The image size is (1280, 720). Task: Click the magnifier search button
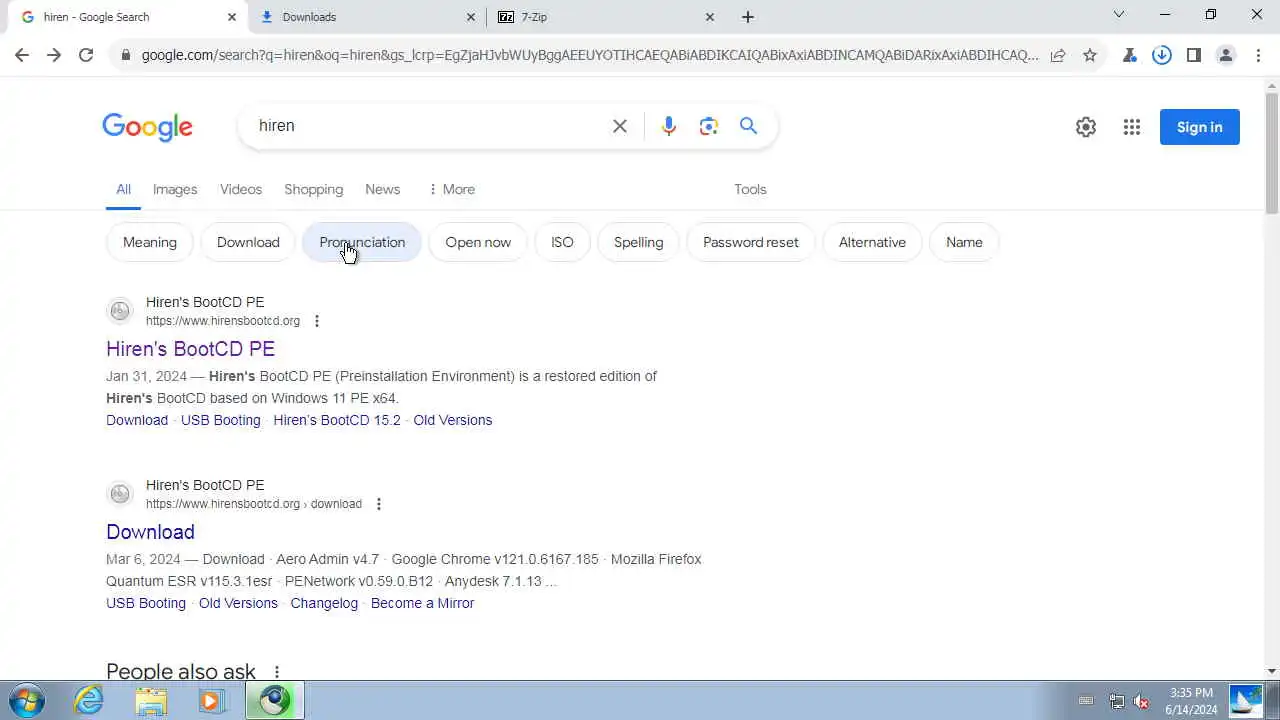[749, 126]
